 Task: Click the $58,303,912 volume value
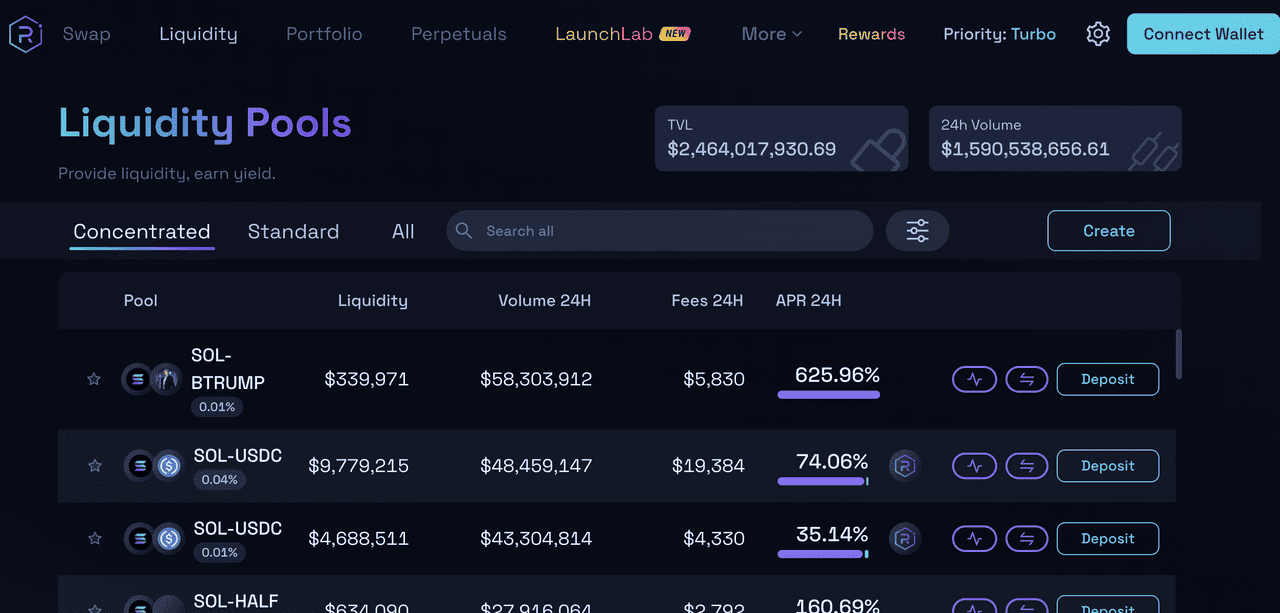pyautogui.click(x=536, y=379)
